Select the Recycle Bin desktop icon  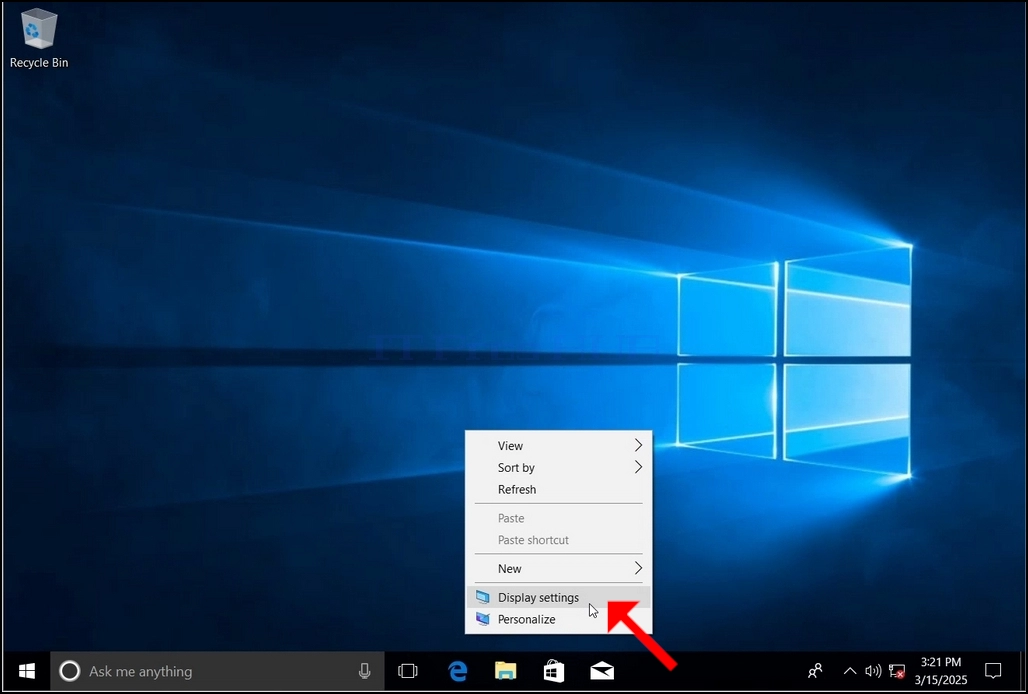pyautogui.click(x=39, y=38)
